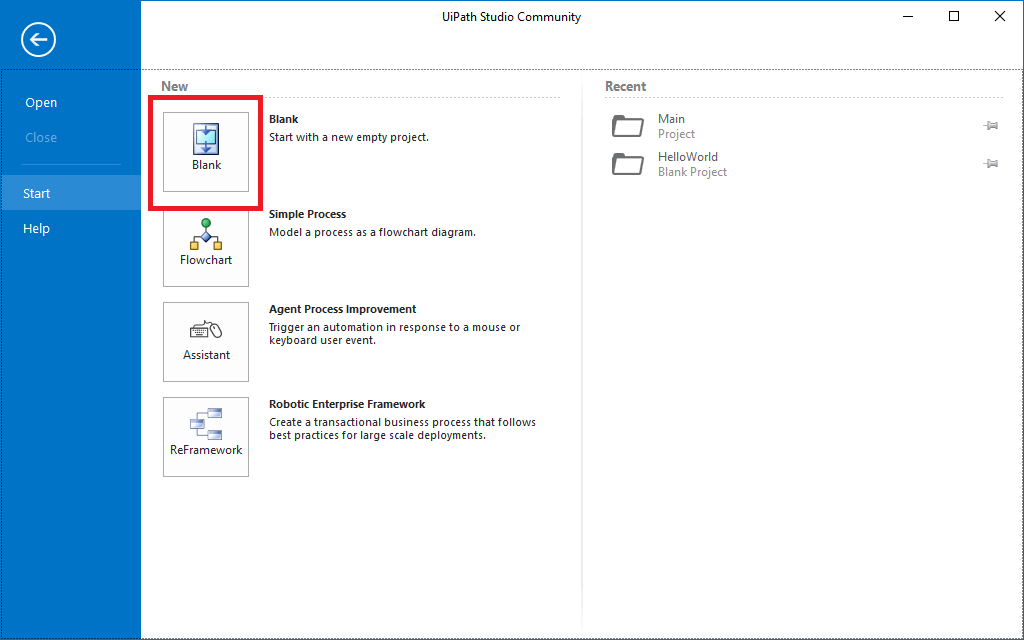Screen dimensions: 1024x640
Task: Close the UiPath Studio window
Action: click(1000, 16)
